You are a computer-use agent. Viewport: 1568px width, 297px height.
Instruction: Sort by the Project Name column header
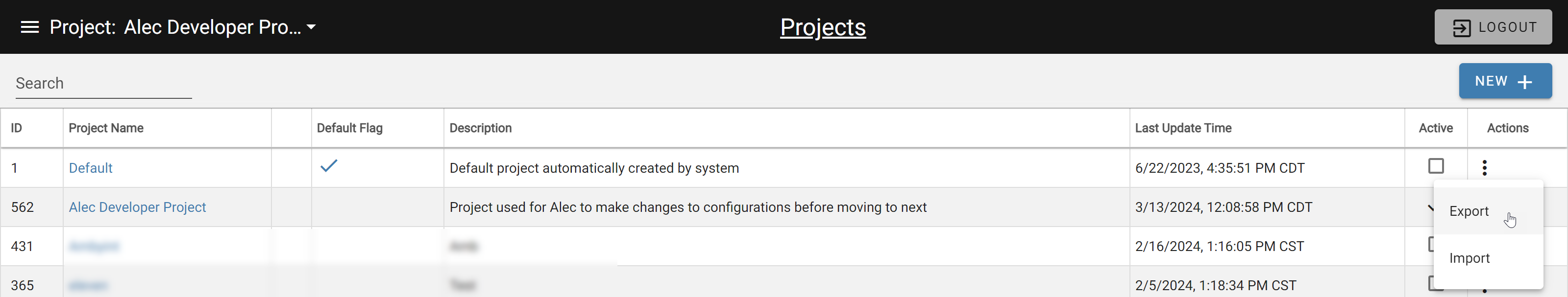[106, 128]
